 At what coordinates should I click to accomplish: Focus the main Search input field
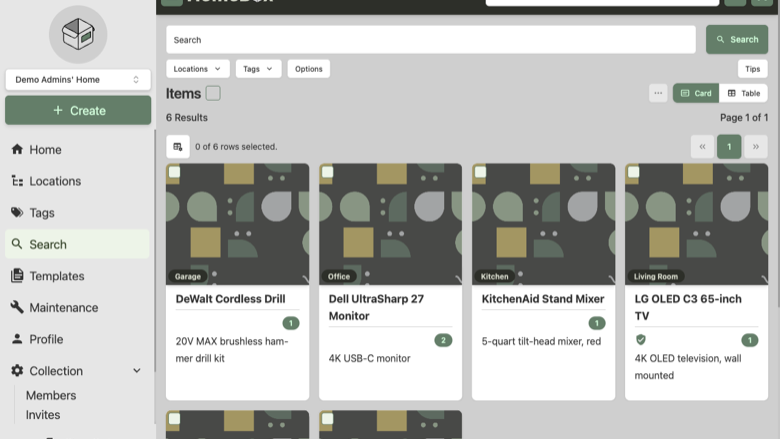pyautogui.click(x=431, y=40)
